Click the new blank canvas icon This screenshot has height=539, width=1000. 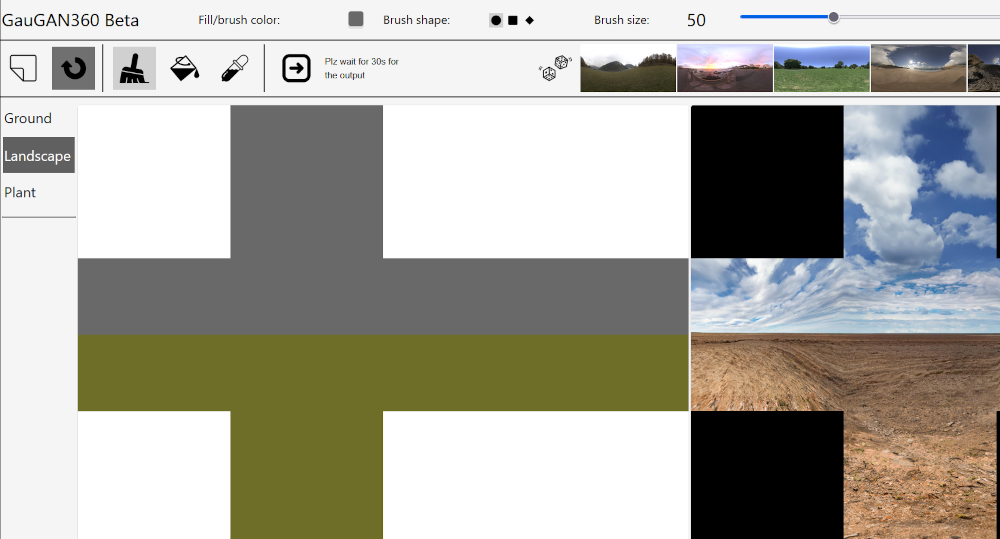coord(24,68)
